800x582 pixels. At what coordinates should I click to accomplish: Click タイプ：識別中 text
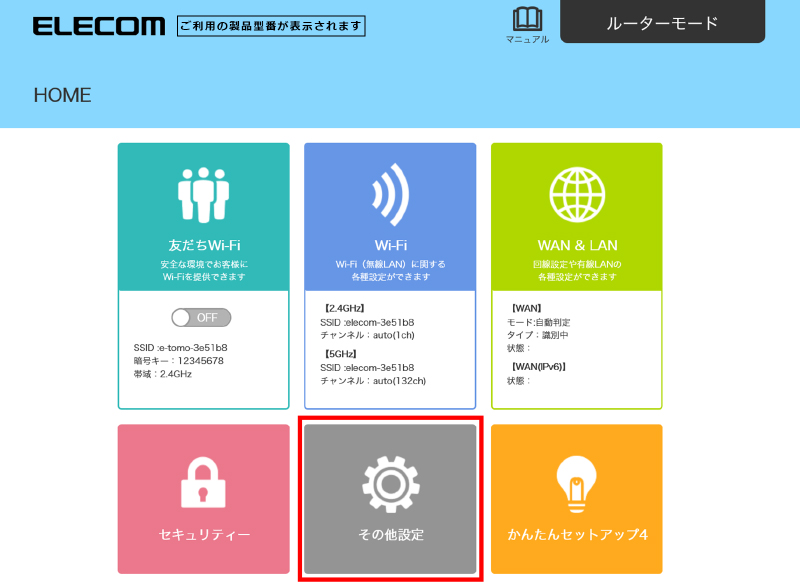537,336
